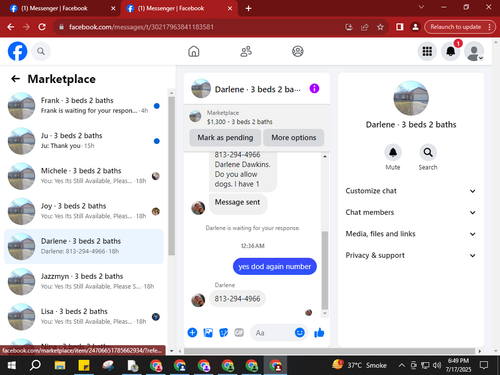Open File Explorer from taskbar
The width and height of the screenshot is (500, 375).
pyautogui.click(x=60, y=366)
